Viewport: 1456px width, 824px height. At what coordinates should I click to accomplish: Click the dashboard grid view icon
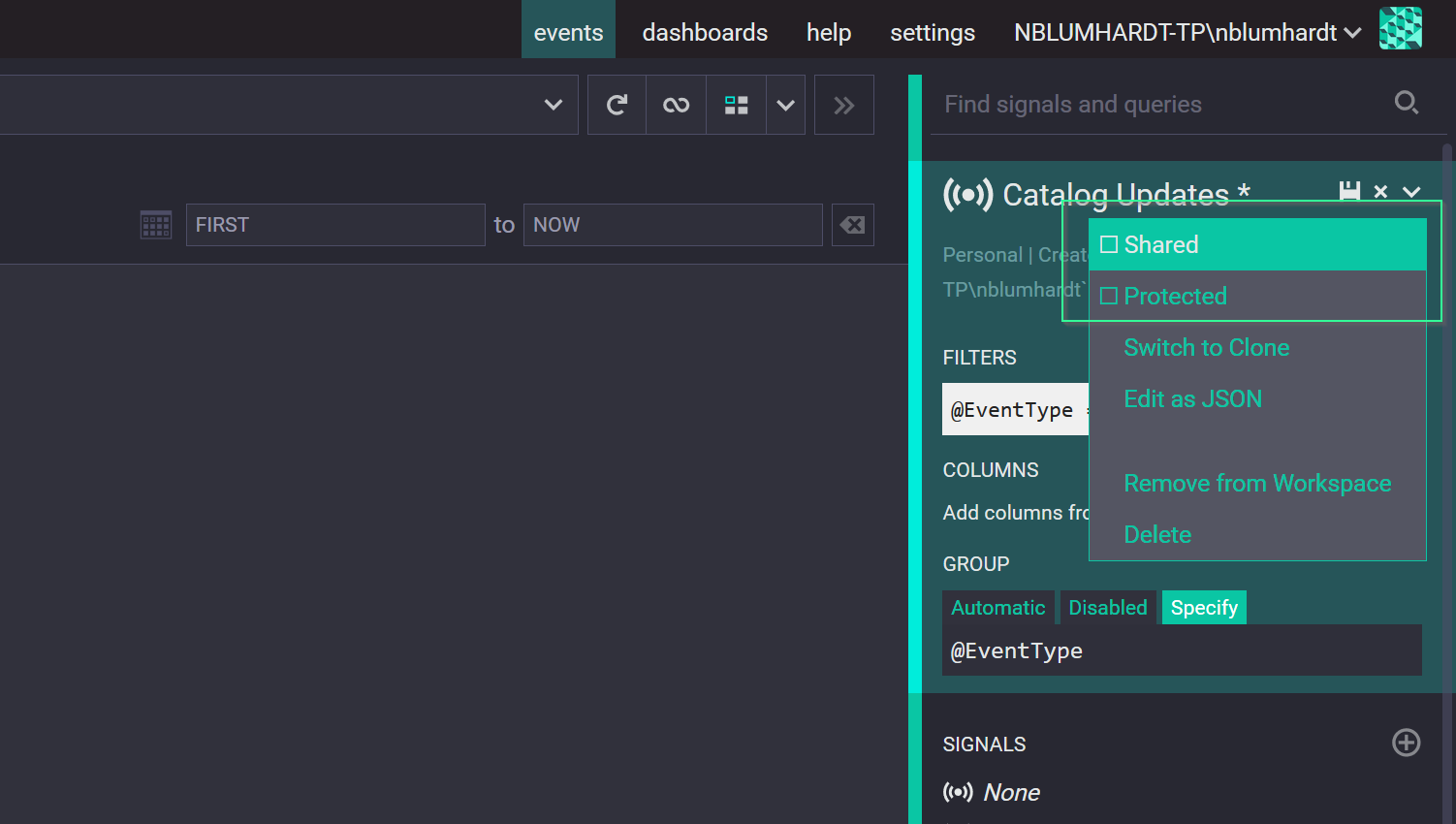737,105
